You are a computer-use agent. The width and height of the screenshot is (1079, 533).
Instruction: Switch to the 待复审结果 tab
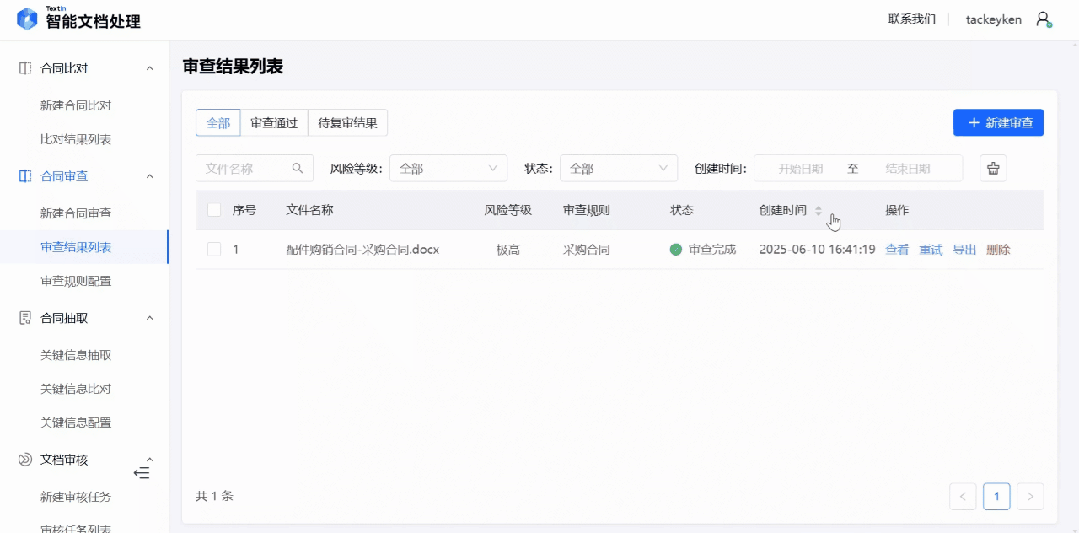pos(347,123)
